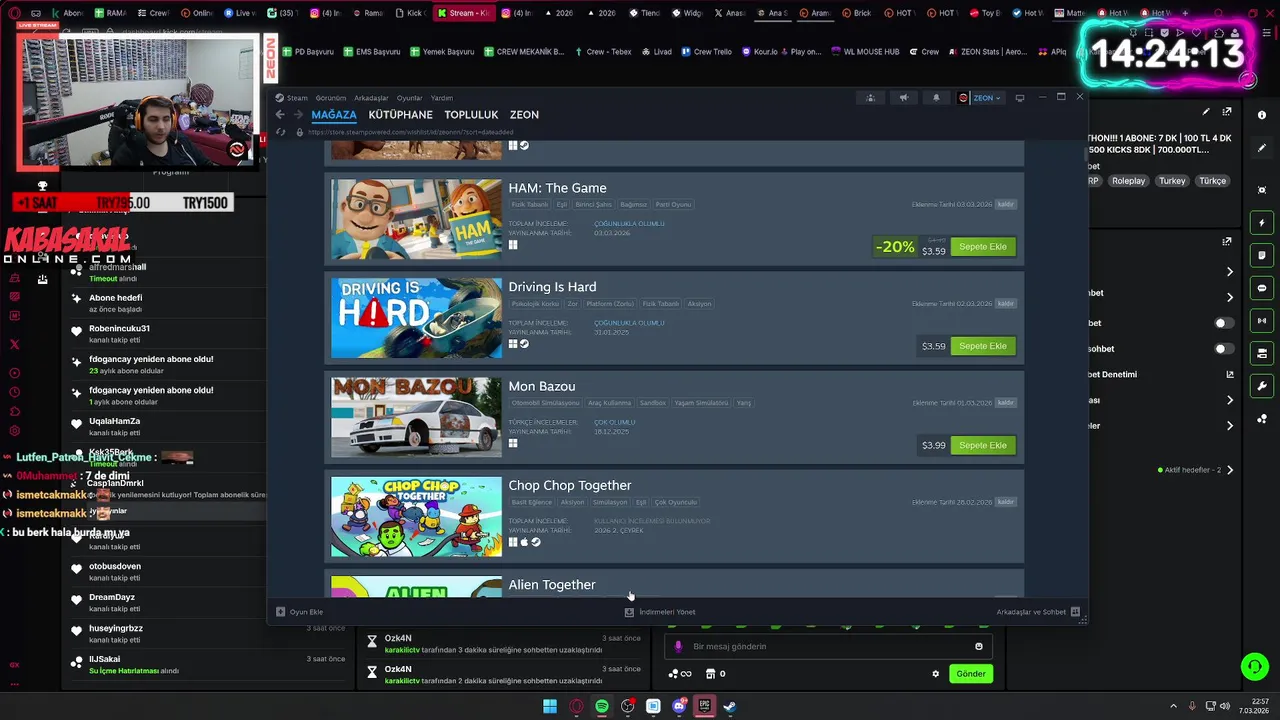Open Spotify from the taskbar

click(602, 706)
